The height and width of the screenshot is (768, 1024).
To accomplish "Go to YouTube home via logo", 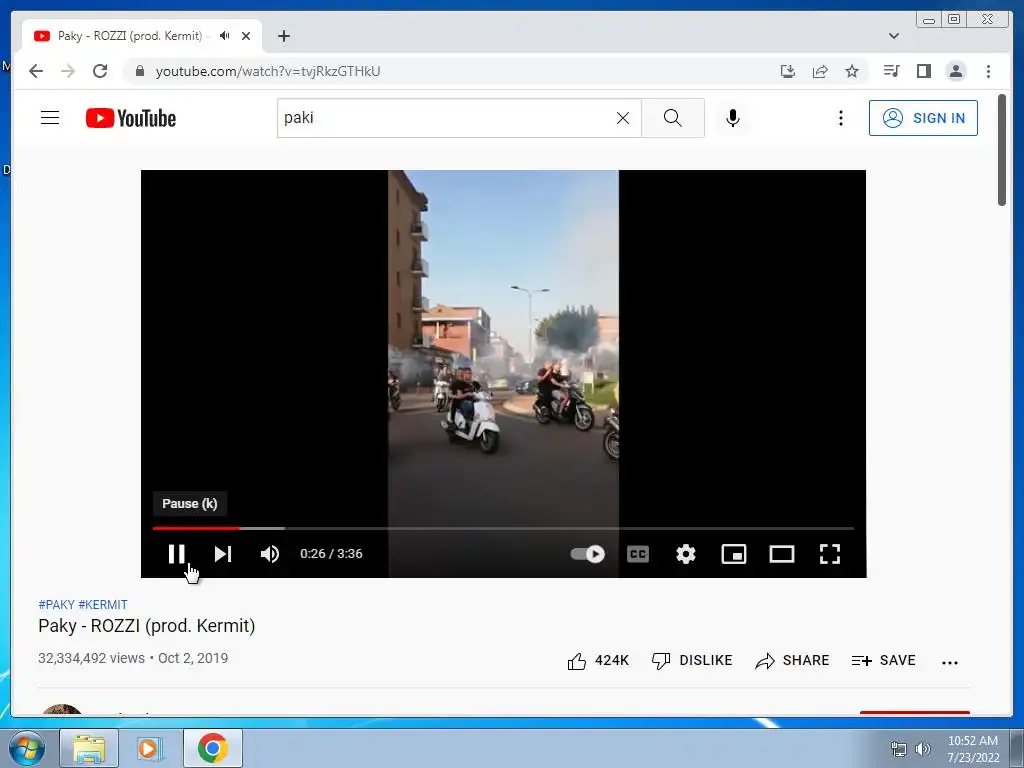I will click(x=131, y=118).
